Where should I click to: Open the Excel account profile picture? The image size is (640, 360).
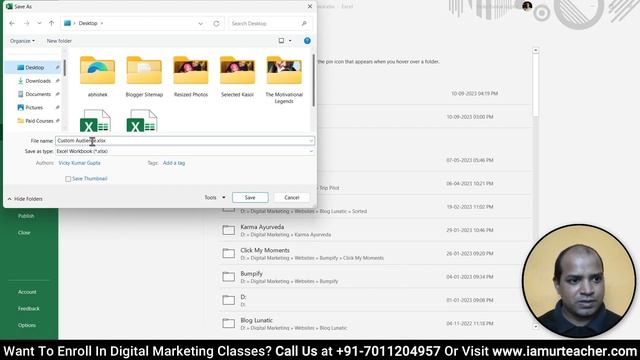[x=527, y=6]
